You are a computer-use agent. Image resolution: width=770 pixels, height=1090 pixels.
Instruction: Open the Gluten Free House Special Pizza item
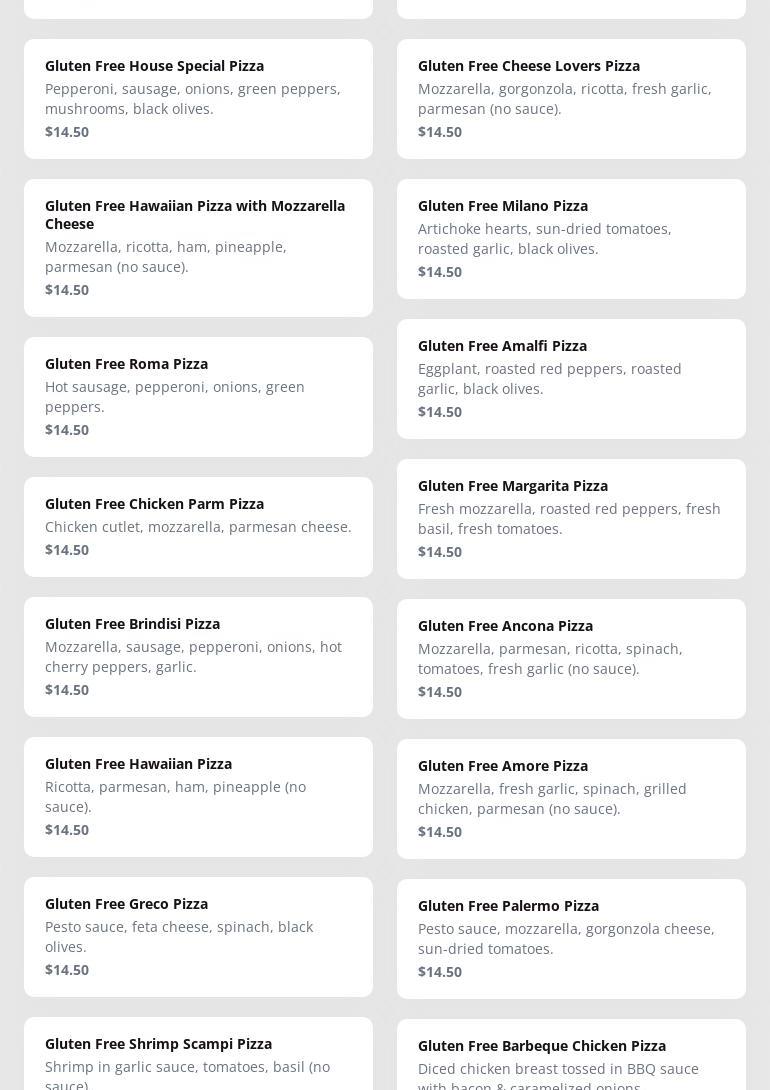(x=198, y=98)
